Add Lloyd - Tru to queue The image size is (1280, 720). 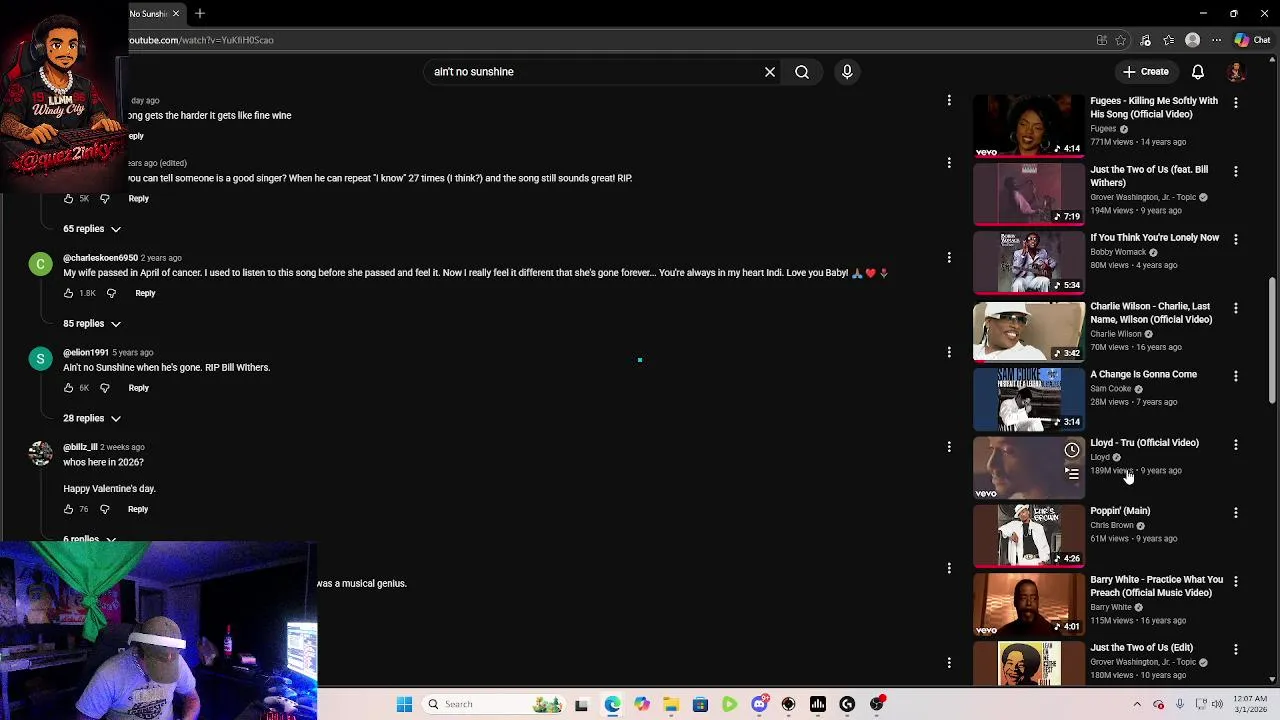(x=1072, y=473)
